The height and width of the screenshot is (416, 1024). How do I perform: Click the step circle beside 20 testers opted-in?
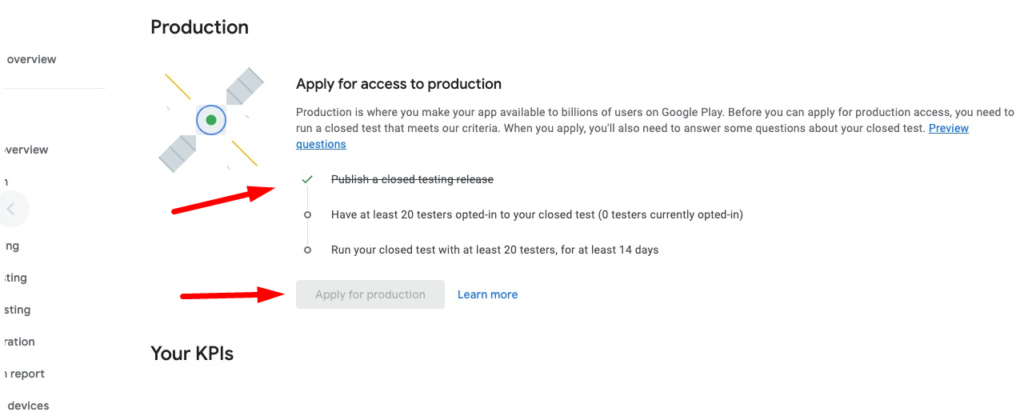coord(307,214)
